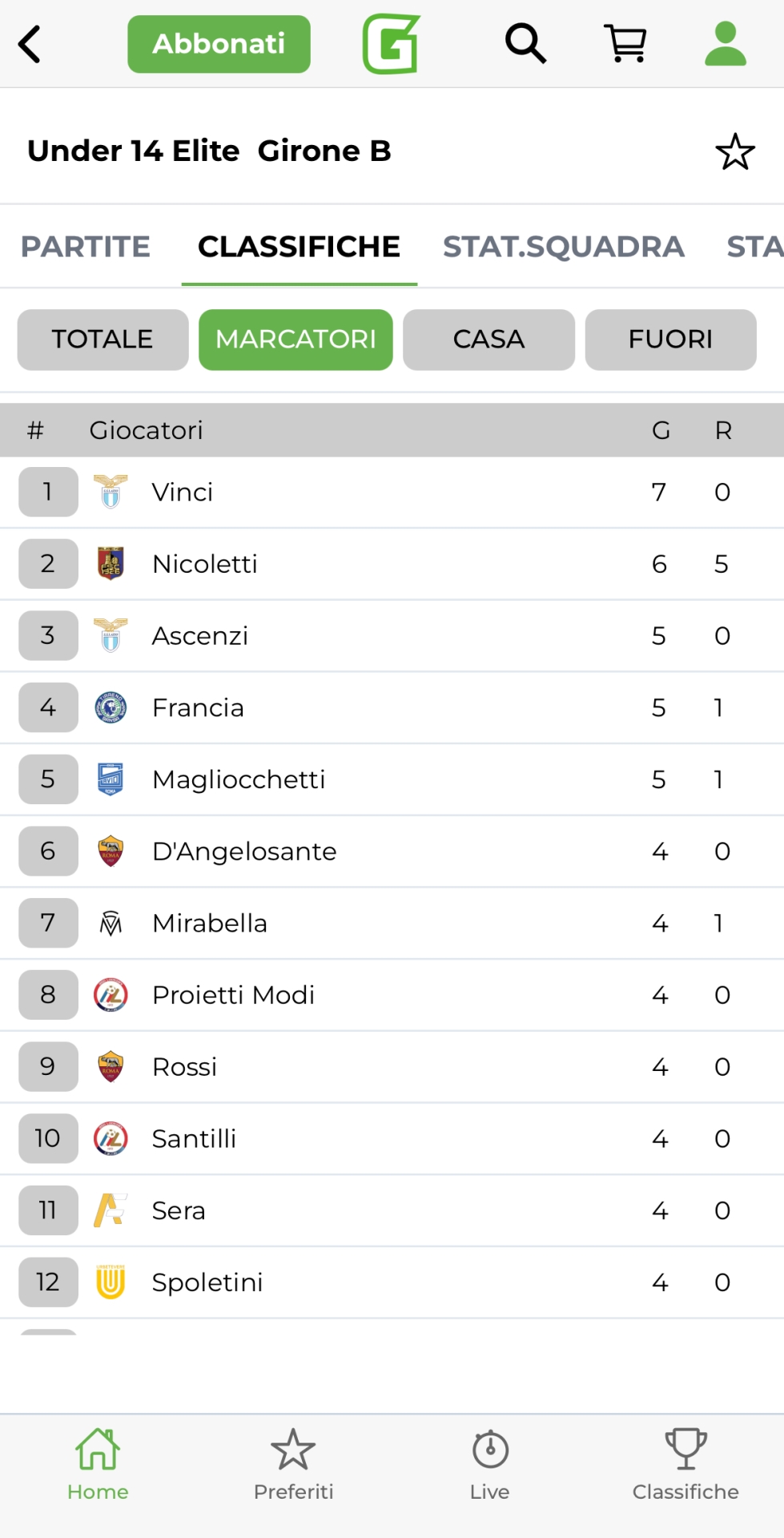
Task: Open Preferiti in bottom navigation
Action: pos(293,1464)
